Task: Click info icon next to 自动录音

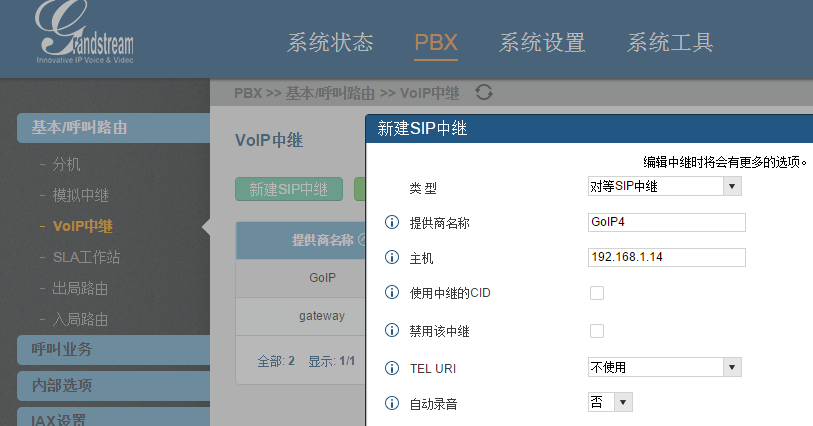Action: click(392, 403)
